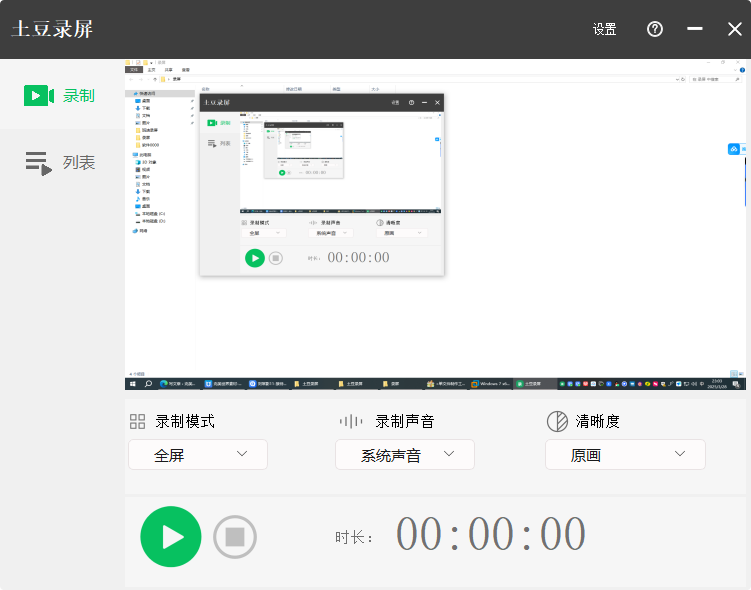
Task: Click the 录制模式 label with grid icon
Action: [172, 421]
